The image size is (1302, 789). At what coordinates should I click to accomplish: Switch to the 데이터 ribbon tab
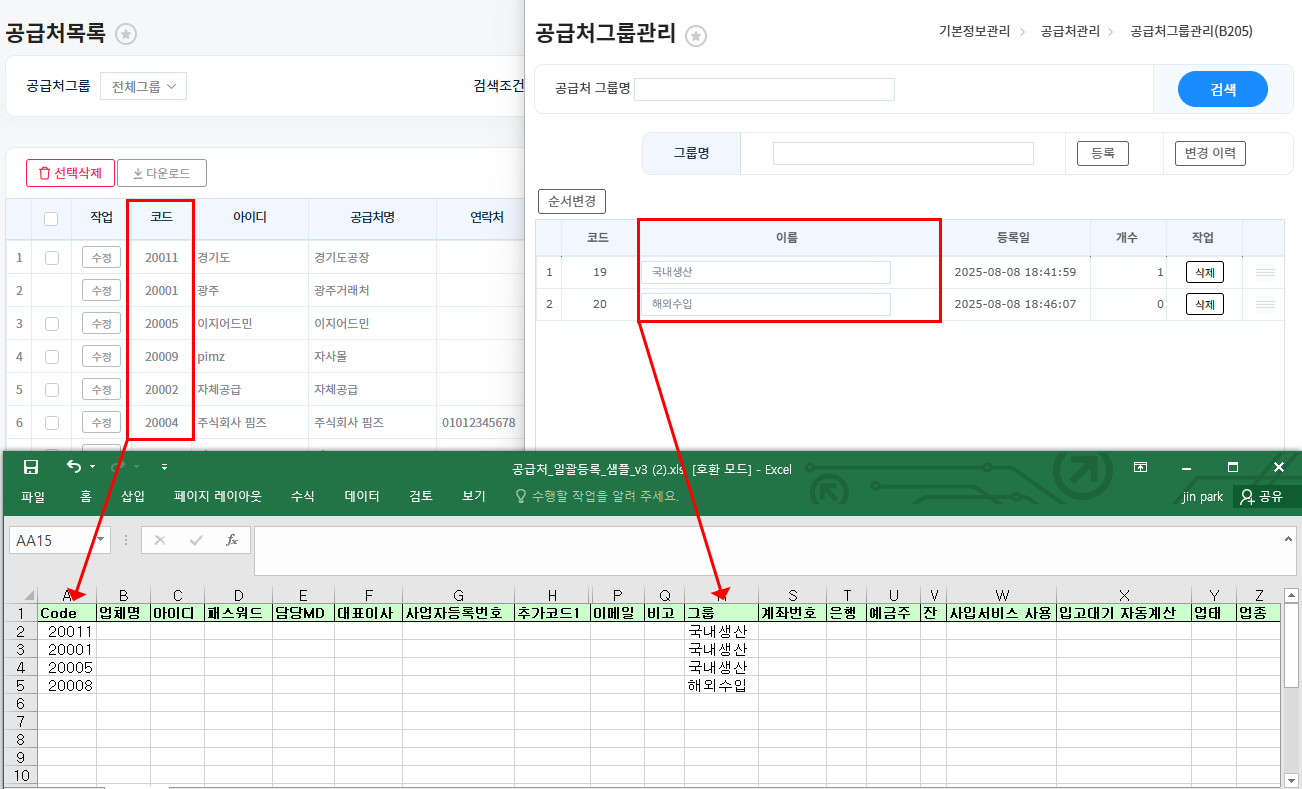(362, 496)
